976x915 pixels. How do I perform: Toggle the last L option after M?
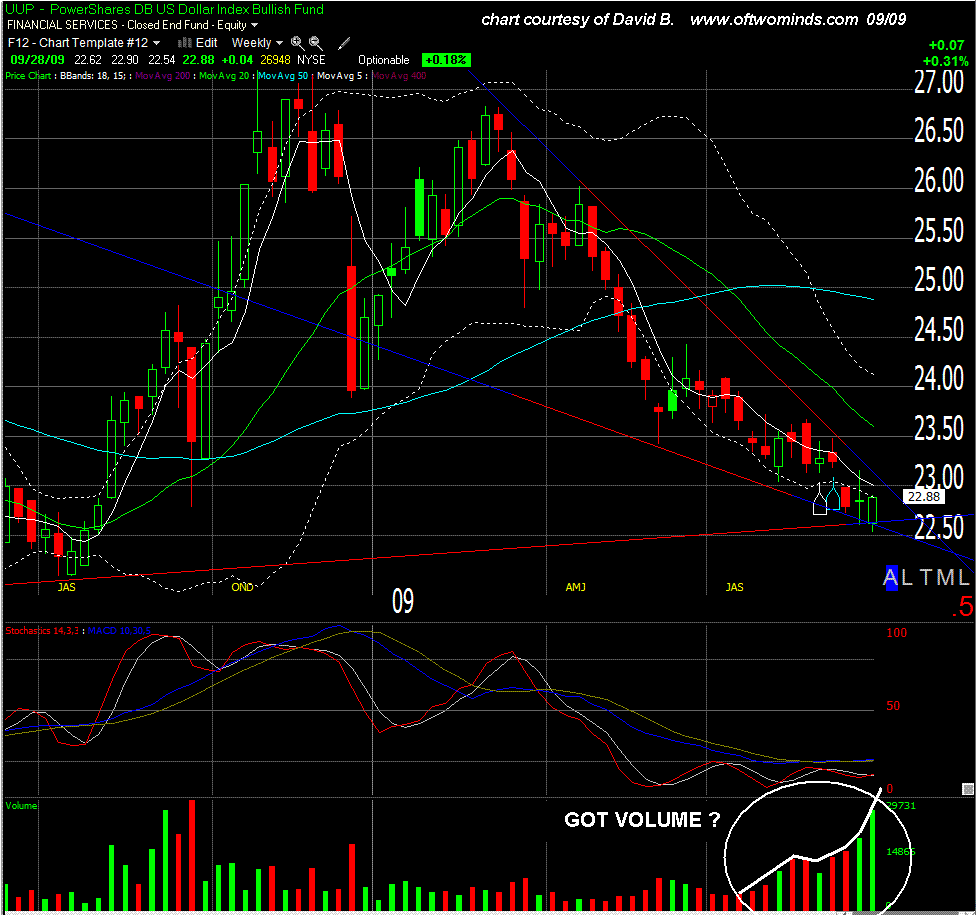click(x=964, y=578)
